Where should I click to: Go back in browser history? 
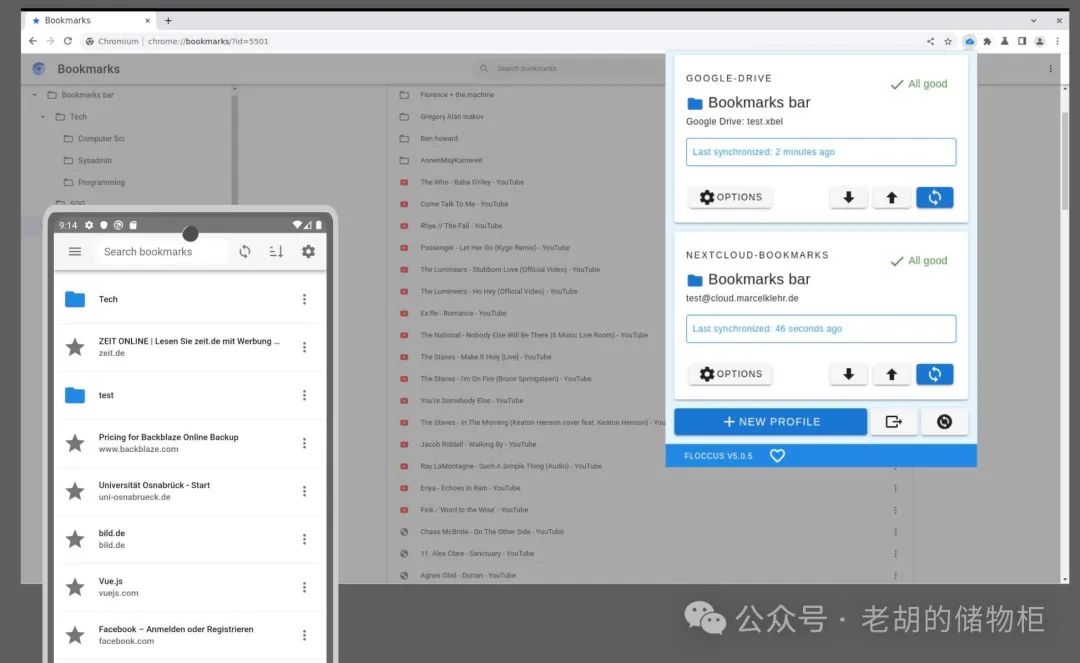tap(32, 41)
